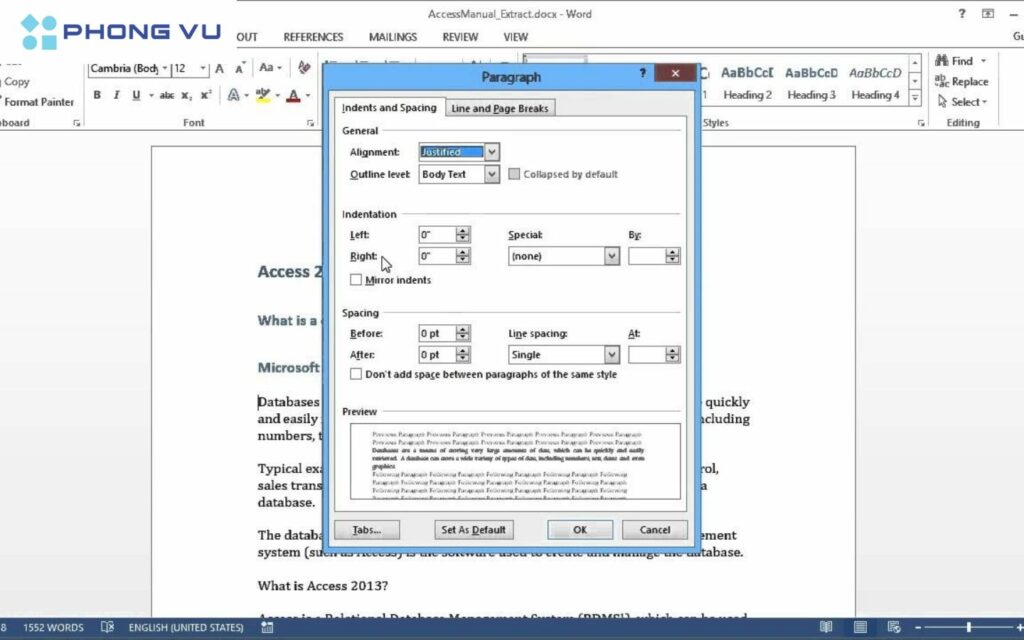Click the Find binoculars button
The image size is (1024, 640).
(x=961, y=61)
